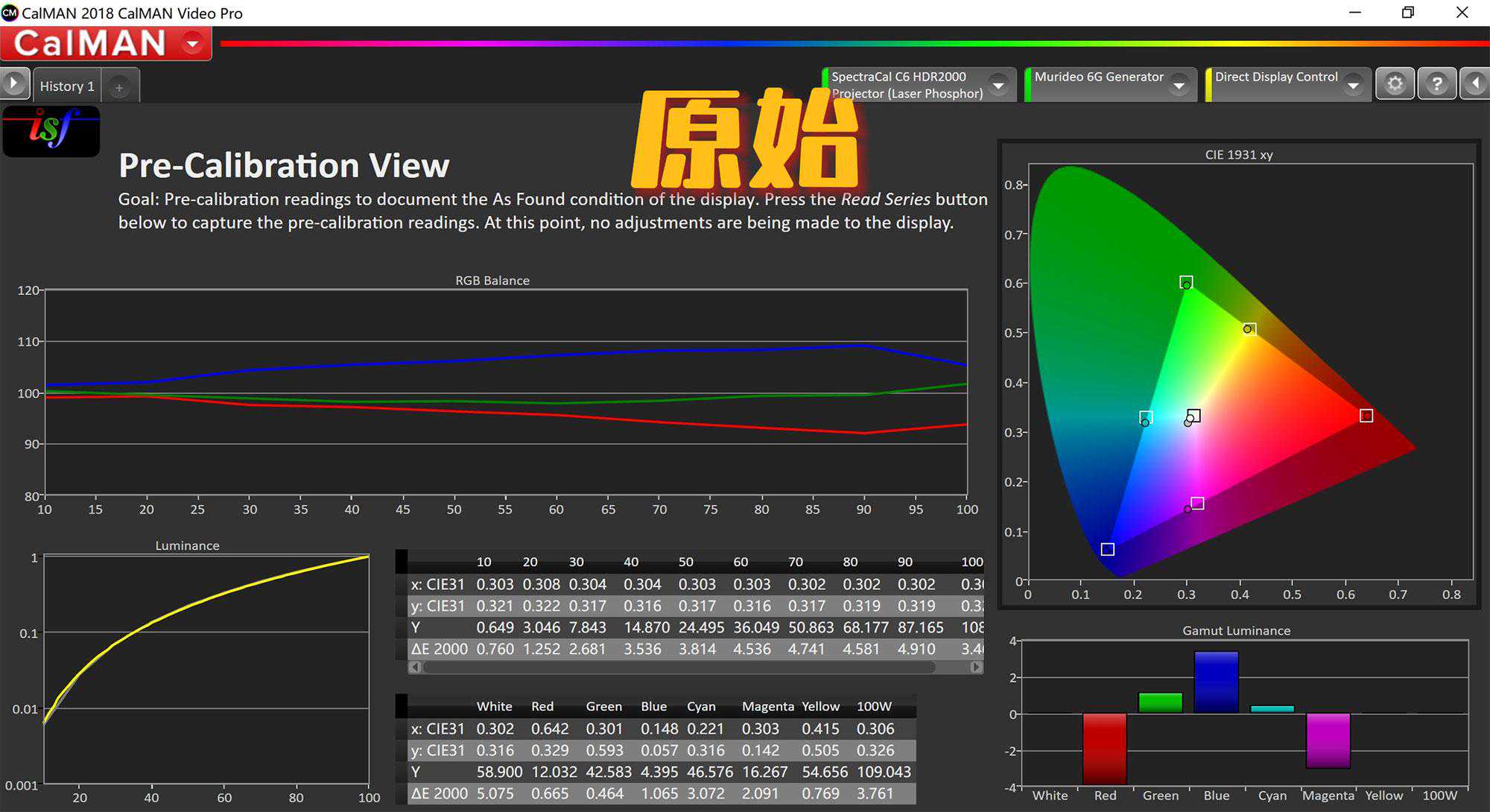
Task: Add a new history tab with plus
Action: (119, 87)
